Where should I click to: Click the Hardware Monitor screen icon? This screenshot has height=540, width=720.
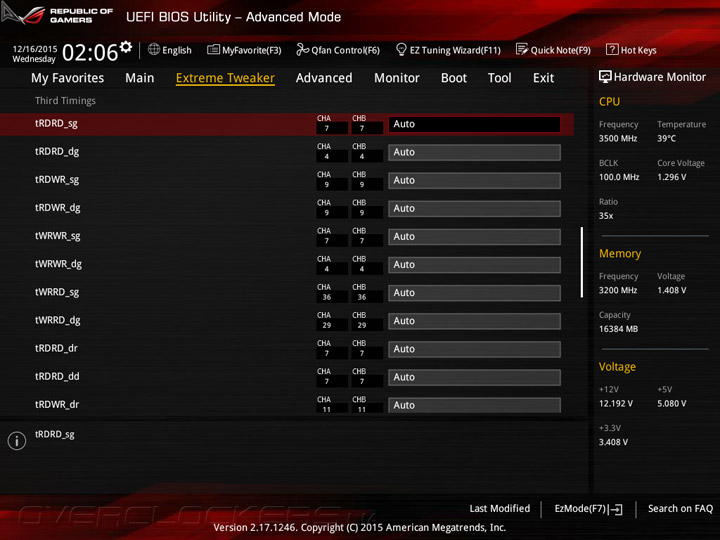pyautogui.click(x=605, y=77)
